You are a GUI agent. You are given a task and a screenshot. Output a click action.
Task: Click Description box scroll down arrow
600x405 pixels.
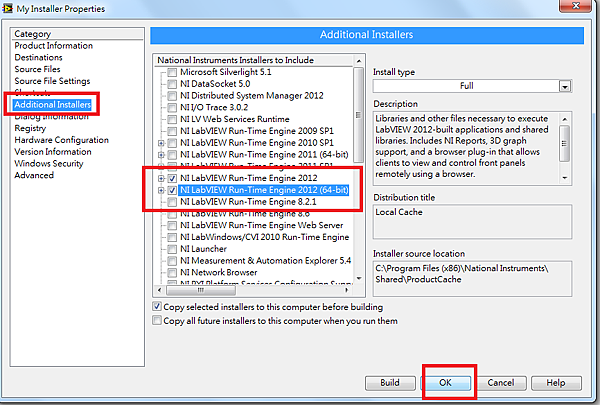click(564, 178)
